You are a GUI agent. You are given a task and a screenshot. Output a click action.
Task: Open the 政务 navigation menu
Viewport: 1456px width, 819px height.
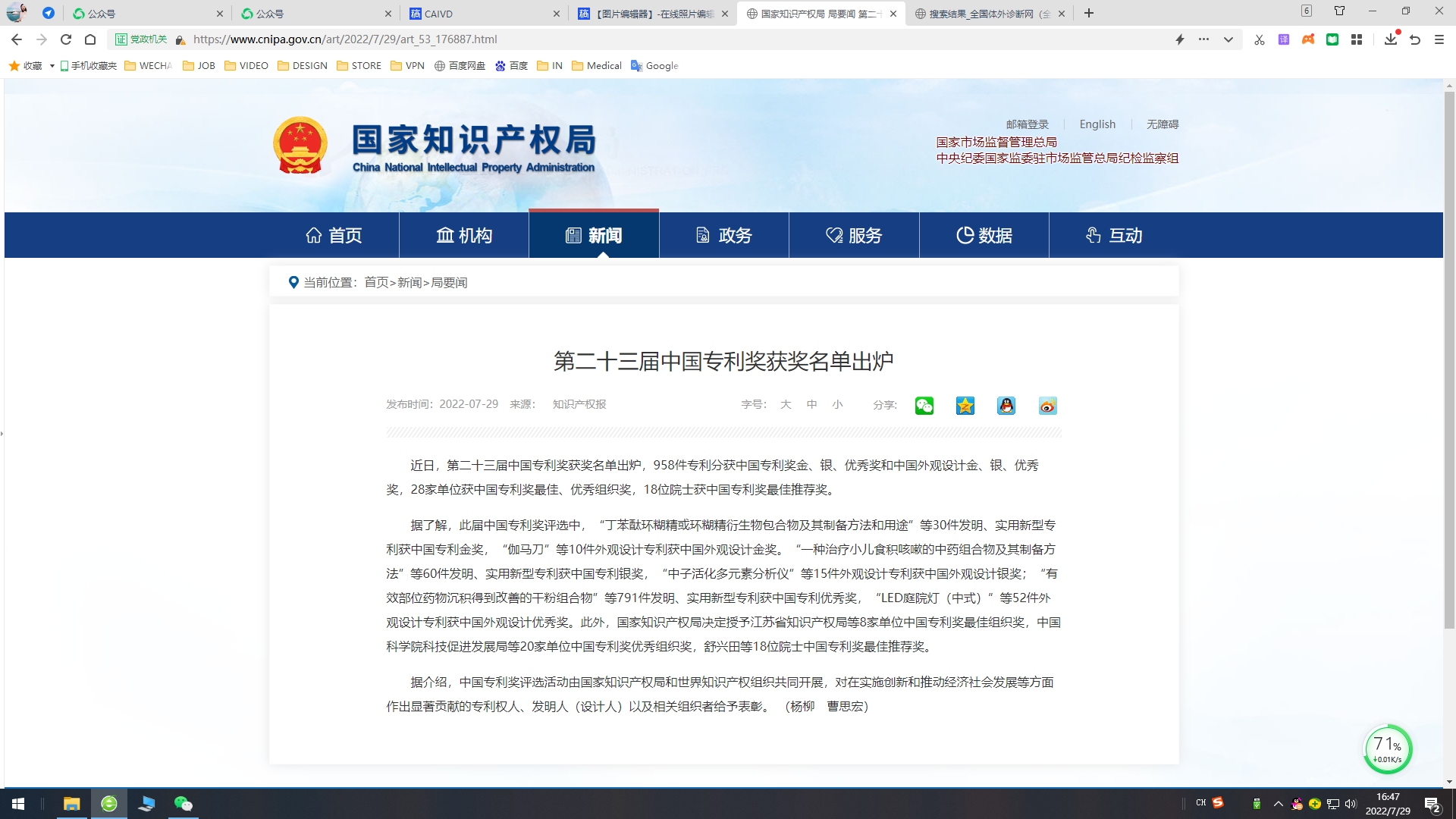(x=723, y=235)
